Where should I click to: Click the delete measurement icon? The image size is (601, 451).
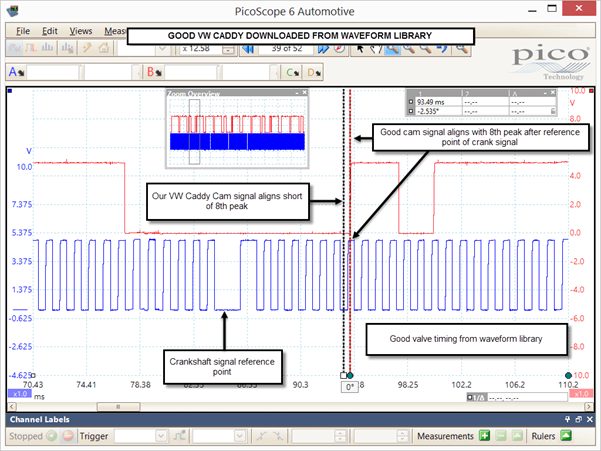coord(501,436)
